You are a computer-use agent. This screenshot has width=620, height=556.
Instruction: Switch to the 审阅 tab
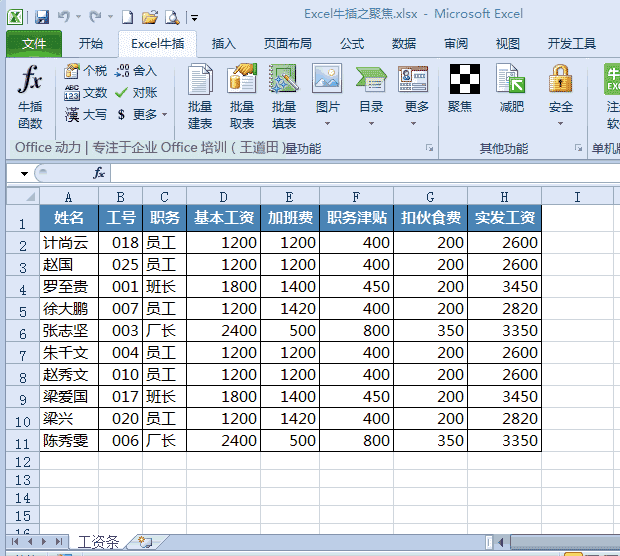456,43
